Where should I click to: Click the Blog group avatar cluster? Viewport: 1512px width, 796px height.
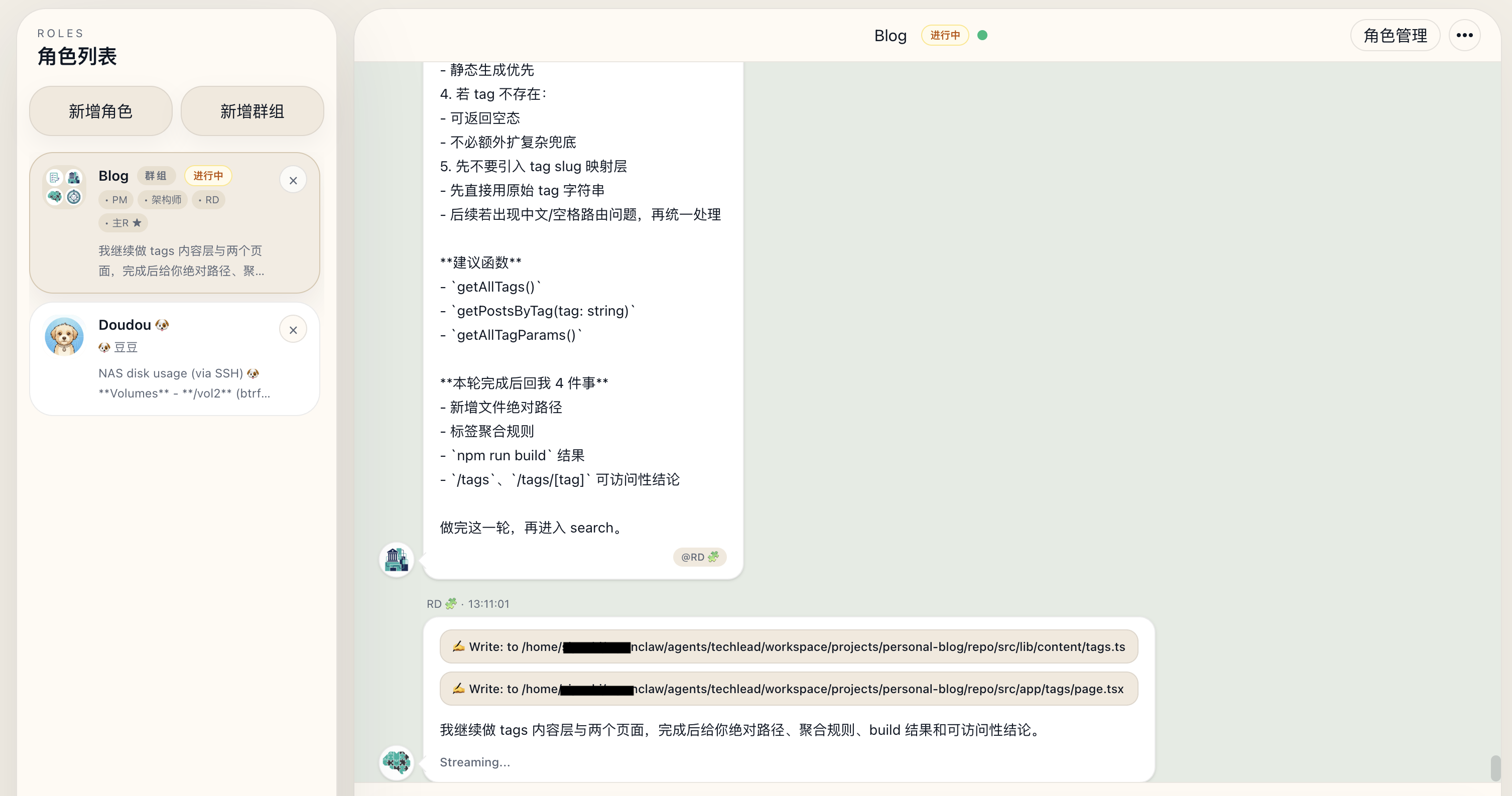pyautogui.click(x=64, y=187)
